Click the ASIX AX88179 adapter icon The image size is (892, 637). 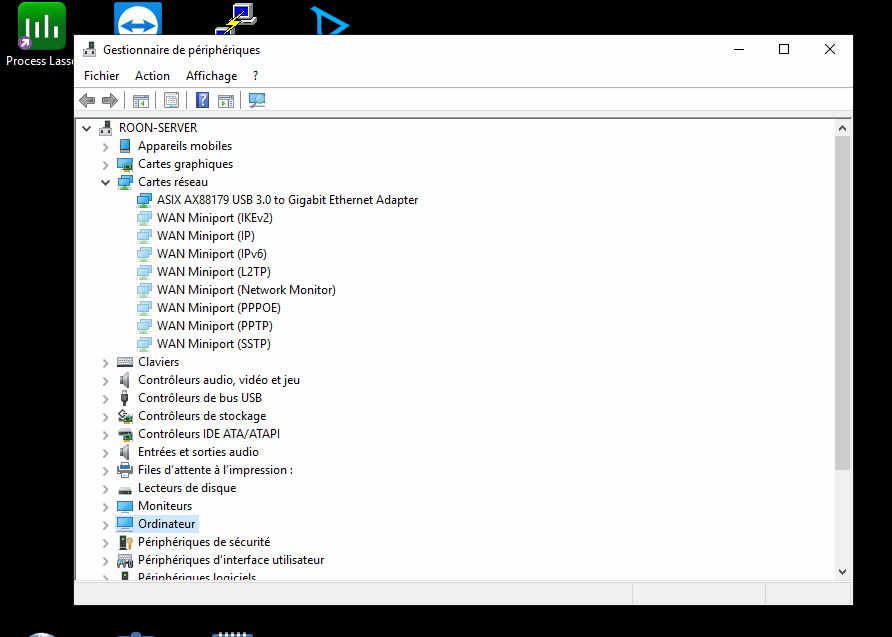[x=144, y=200]
